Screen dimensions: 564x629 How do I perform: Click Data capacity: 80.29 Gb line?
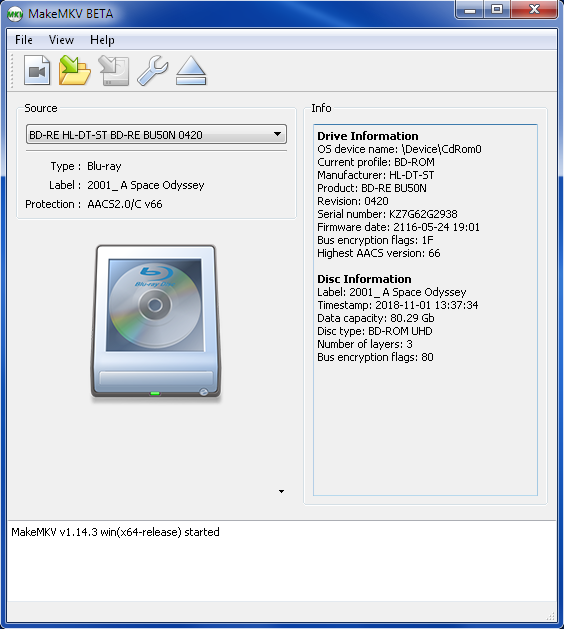[375, 318]
